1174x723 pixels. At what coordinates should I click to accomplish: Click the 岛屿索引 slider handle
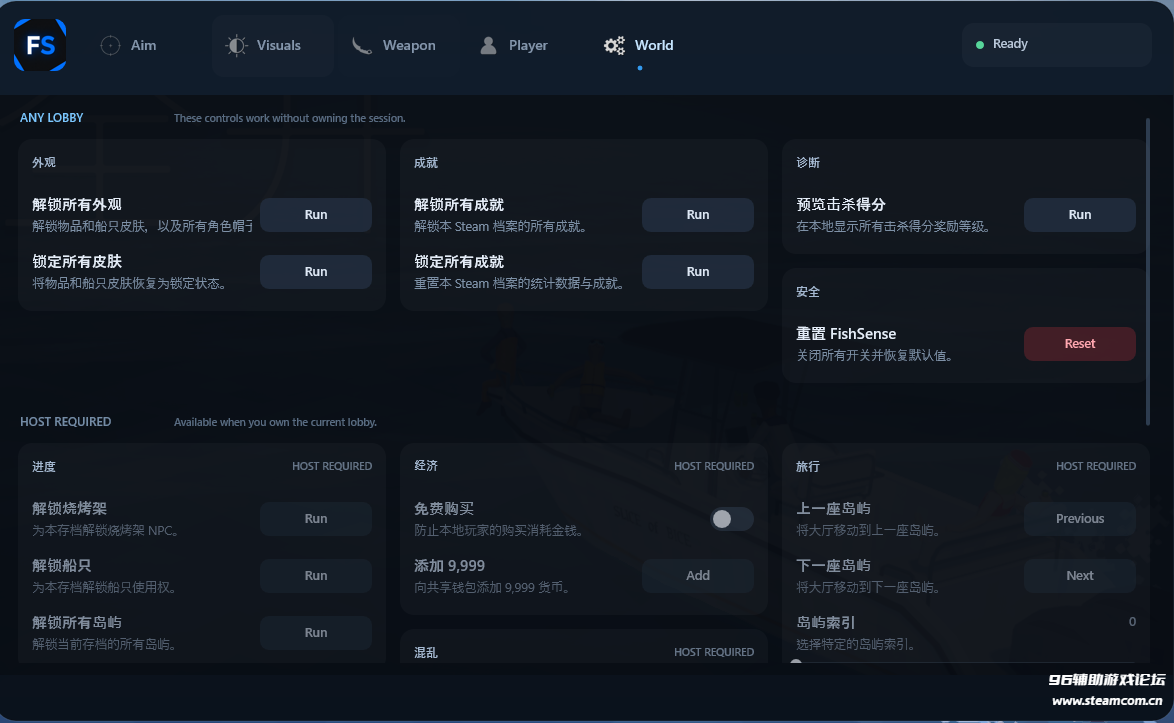[x=796, y=662]
